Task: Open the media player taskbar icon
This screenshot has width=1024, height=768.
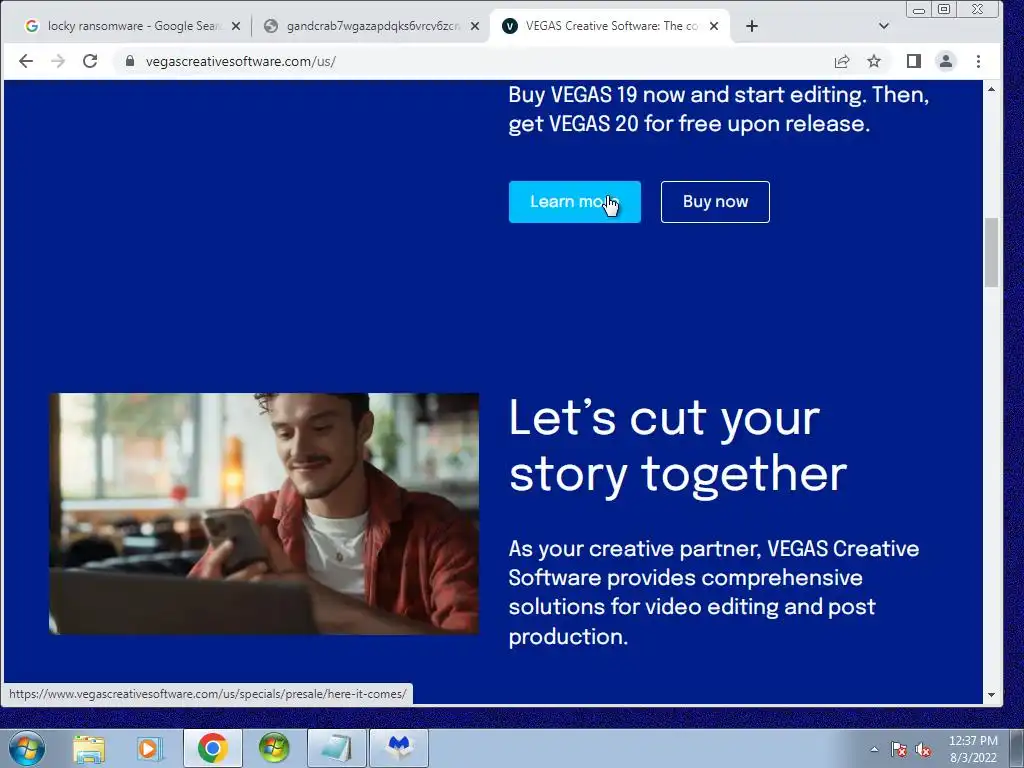Action: coord(150,748)
